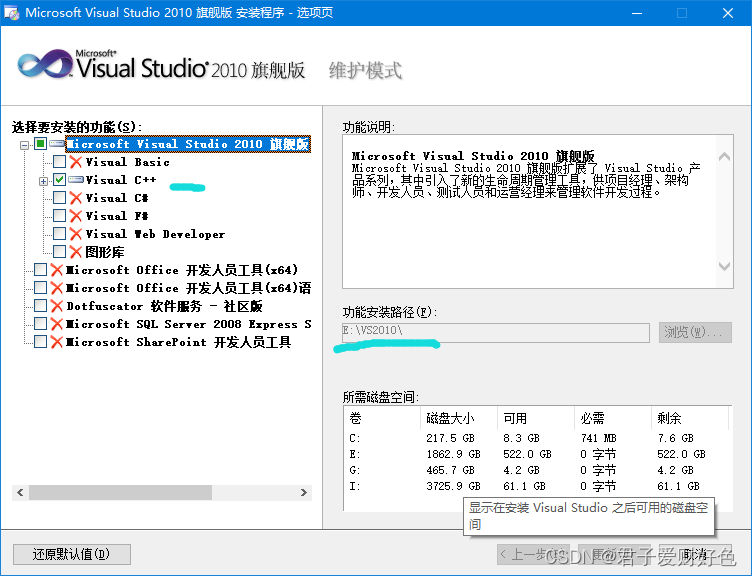
Task: Click the 必需 column header
Action: click(x=613, y=418)
